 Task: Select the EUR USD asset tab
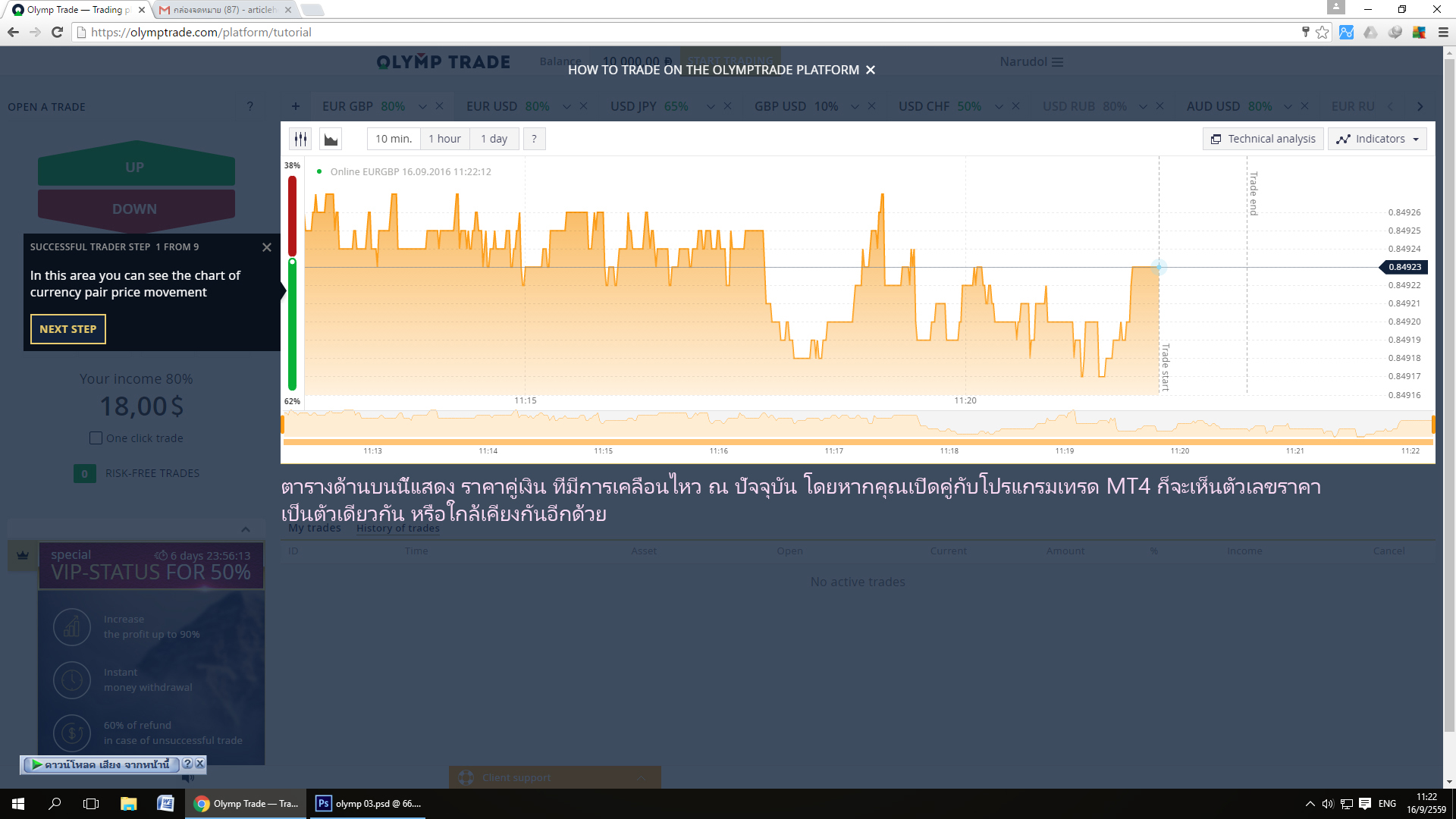507,106
